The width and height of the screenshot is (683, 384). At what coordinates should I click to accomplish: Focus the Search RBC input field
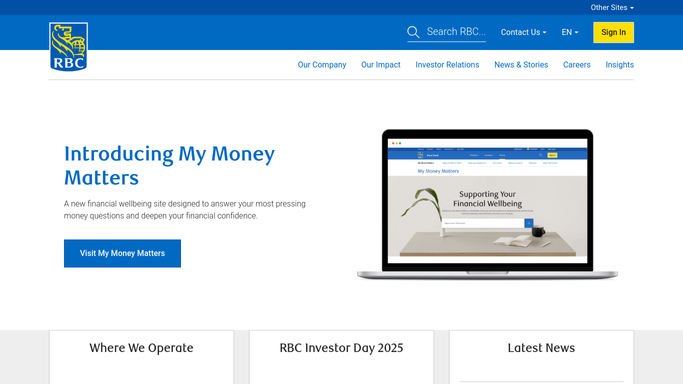[x=456, y=32]
